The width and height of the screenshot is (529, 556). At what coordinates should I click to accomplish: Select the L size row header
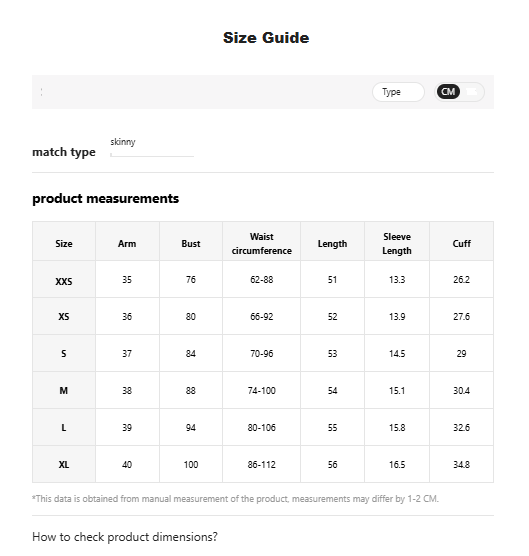[x=64, y=427]
